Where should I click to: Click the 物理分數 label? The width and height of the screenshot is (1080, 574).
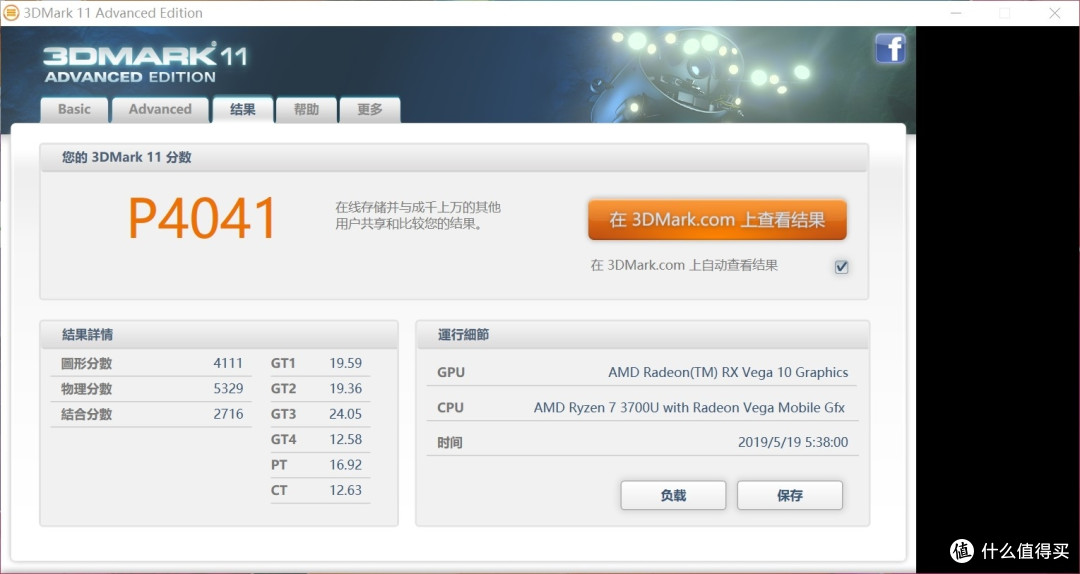(x=86, y=389)
